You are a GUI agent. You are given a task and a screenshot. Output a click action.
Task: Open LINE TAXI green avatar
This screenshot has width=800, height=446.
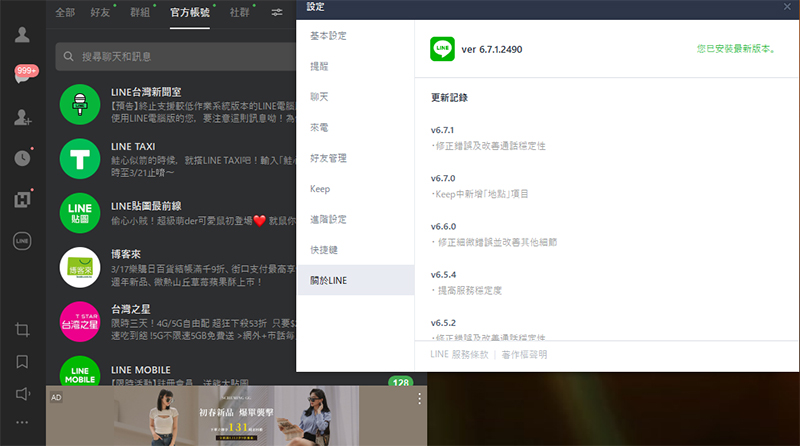tap(80, 159)
